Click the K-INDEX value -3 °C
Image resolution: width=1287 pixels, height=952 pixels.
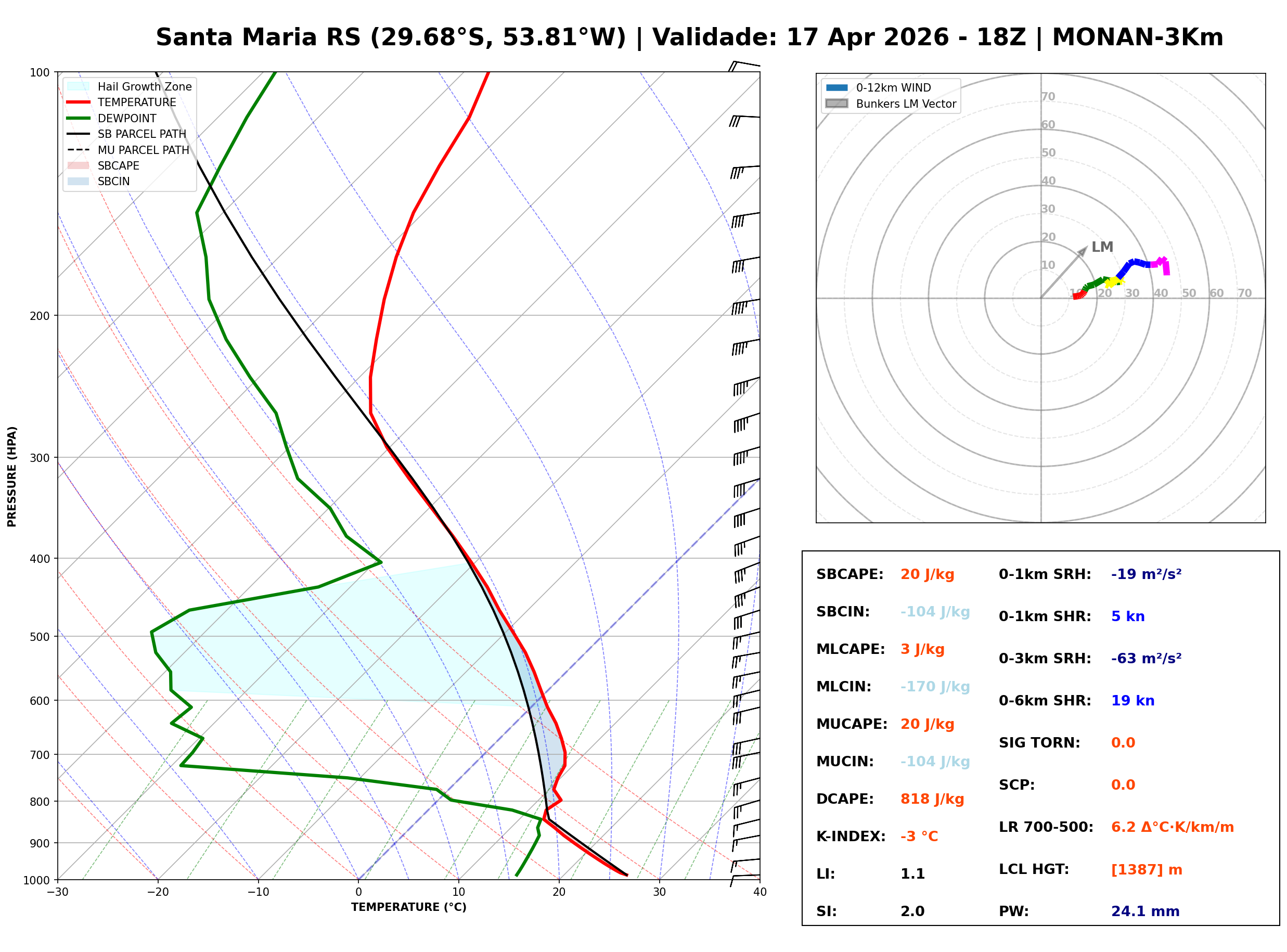[919, 837]
